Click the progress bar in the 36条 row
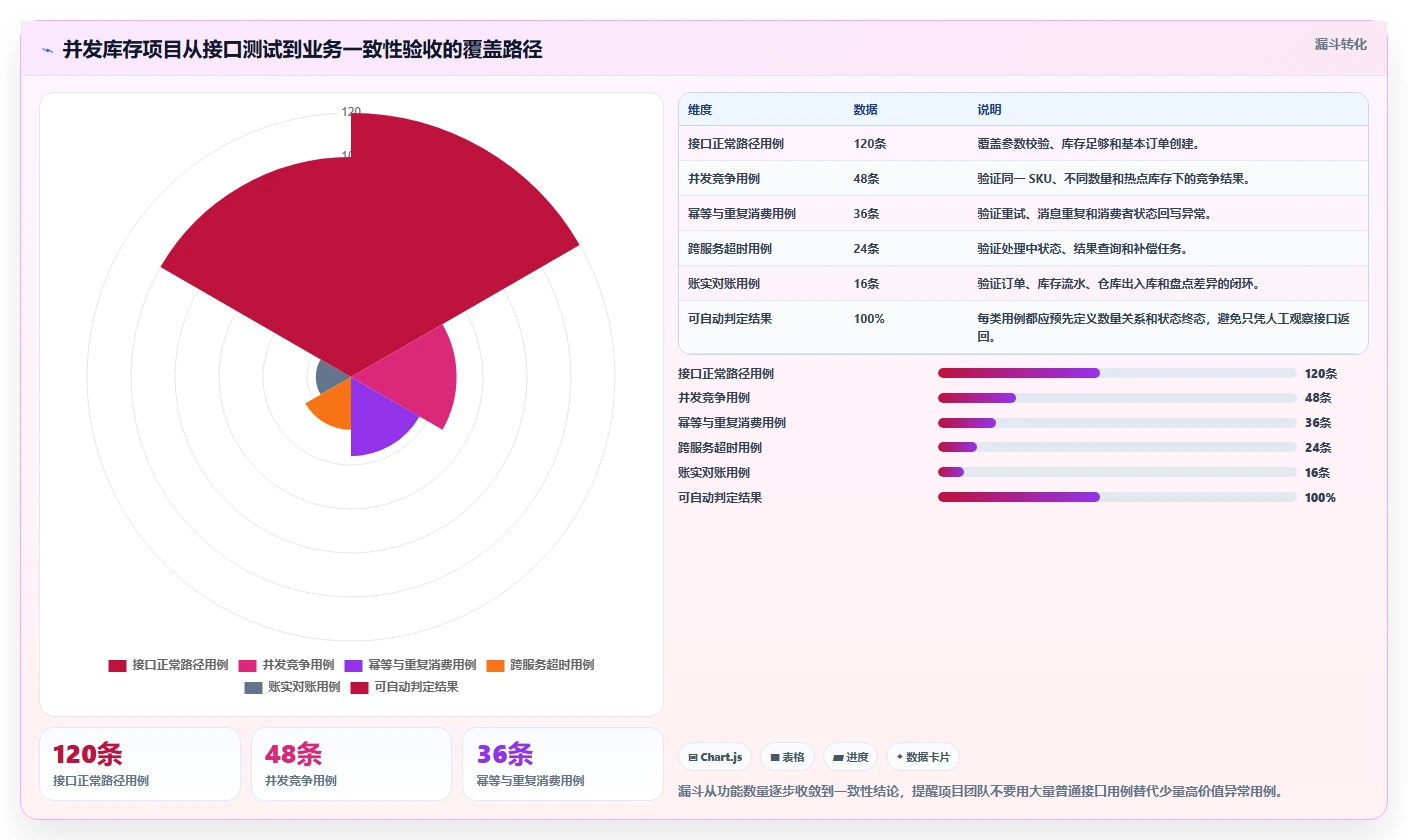Image resolution: width=1408 pixels, height=840 pixels. tap(1117, 423)
